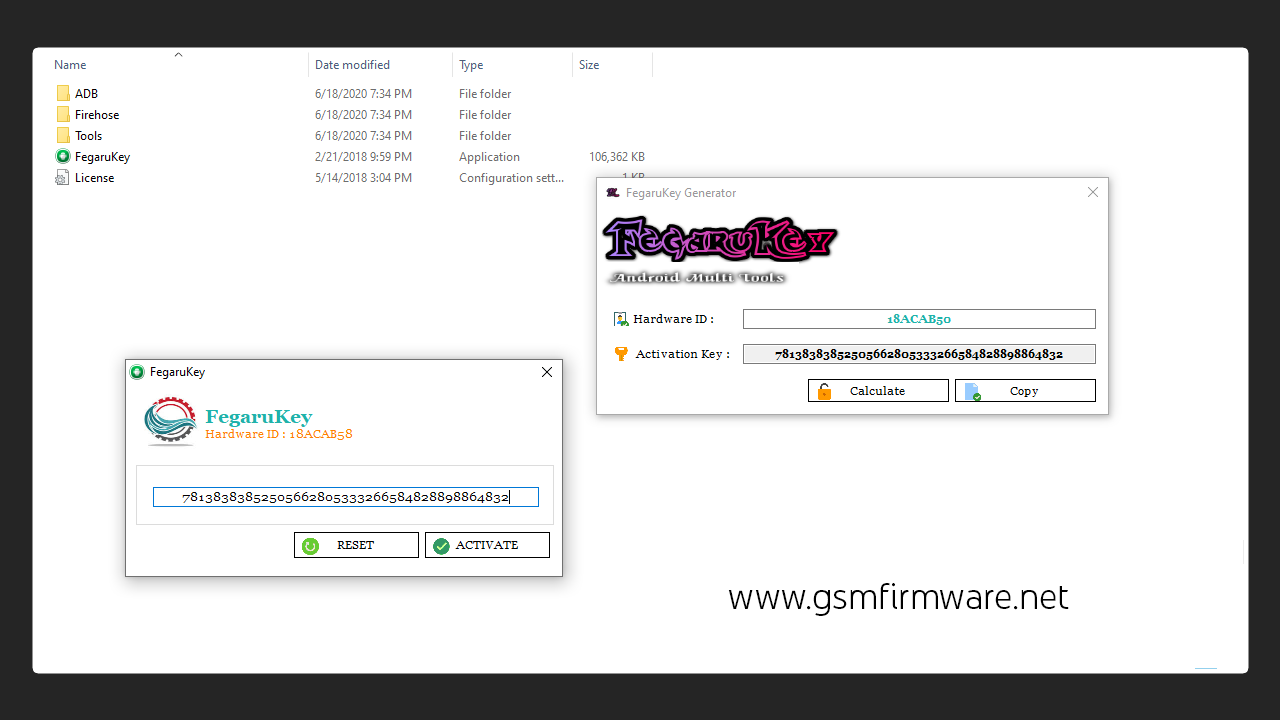
Task: Click the sort chevron on Name column
Action: click(x=178, y=55)
